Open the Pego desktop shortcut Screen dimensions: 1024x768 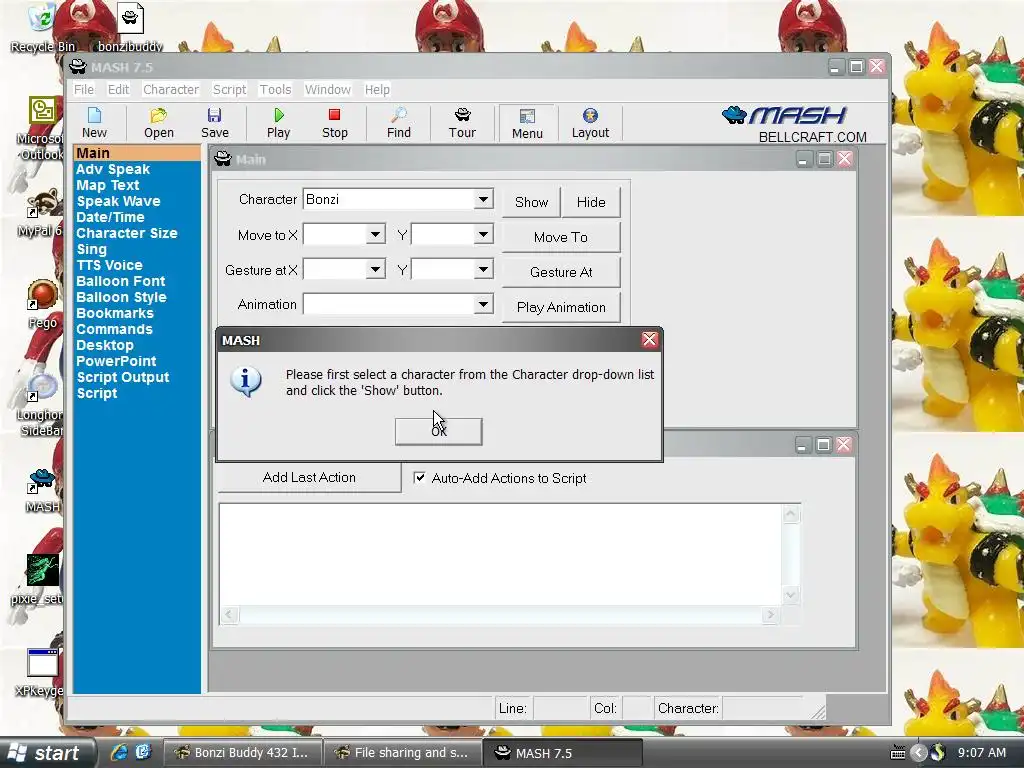[42, 304]
